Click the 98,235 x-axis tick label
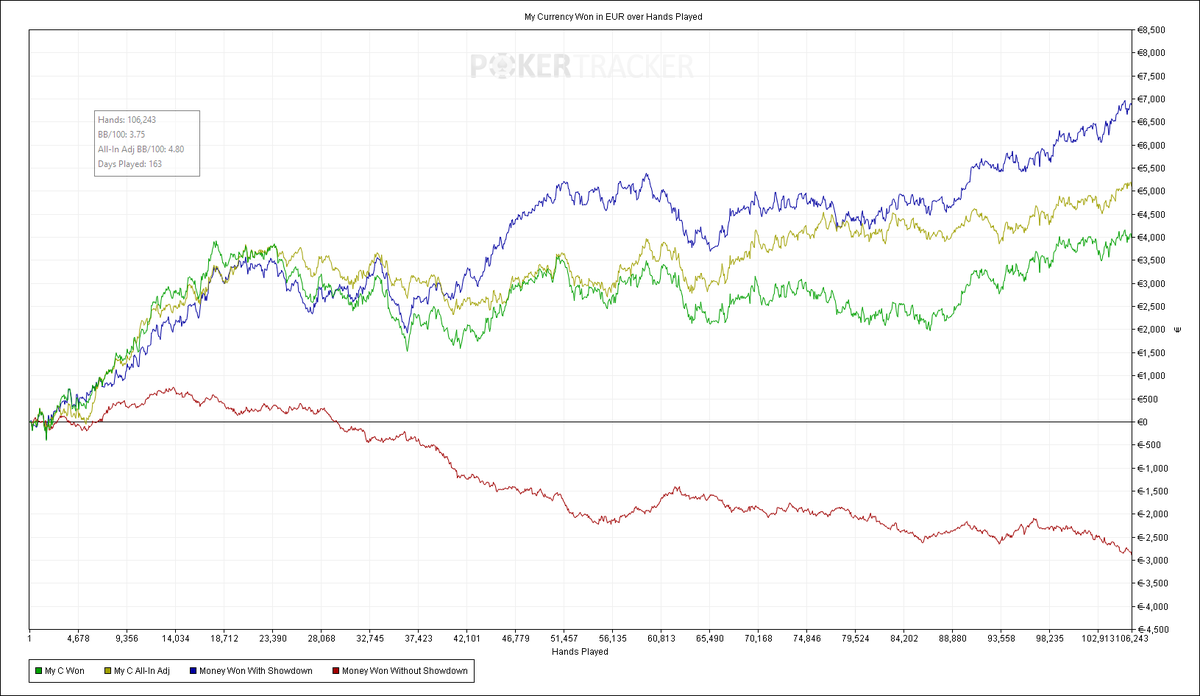 coord(1049,637)
